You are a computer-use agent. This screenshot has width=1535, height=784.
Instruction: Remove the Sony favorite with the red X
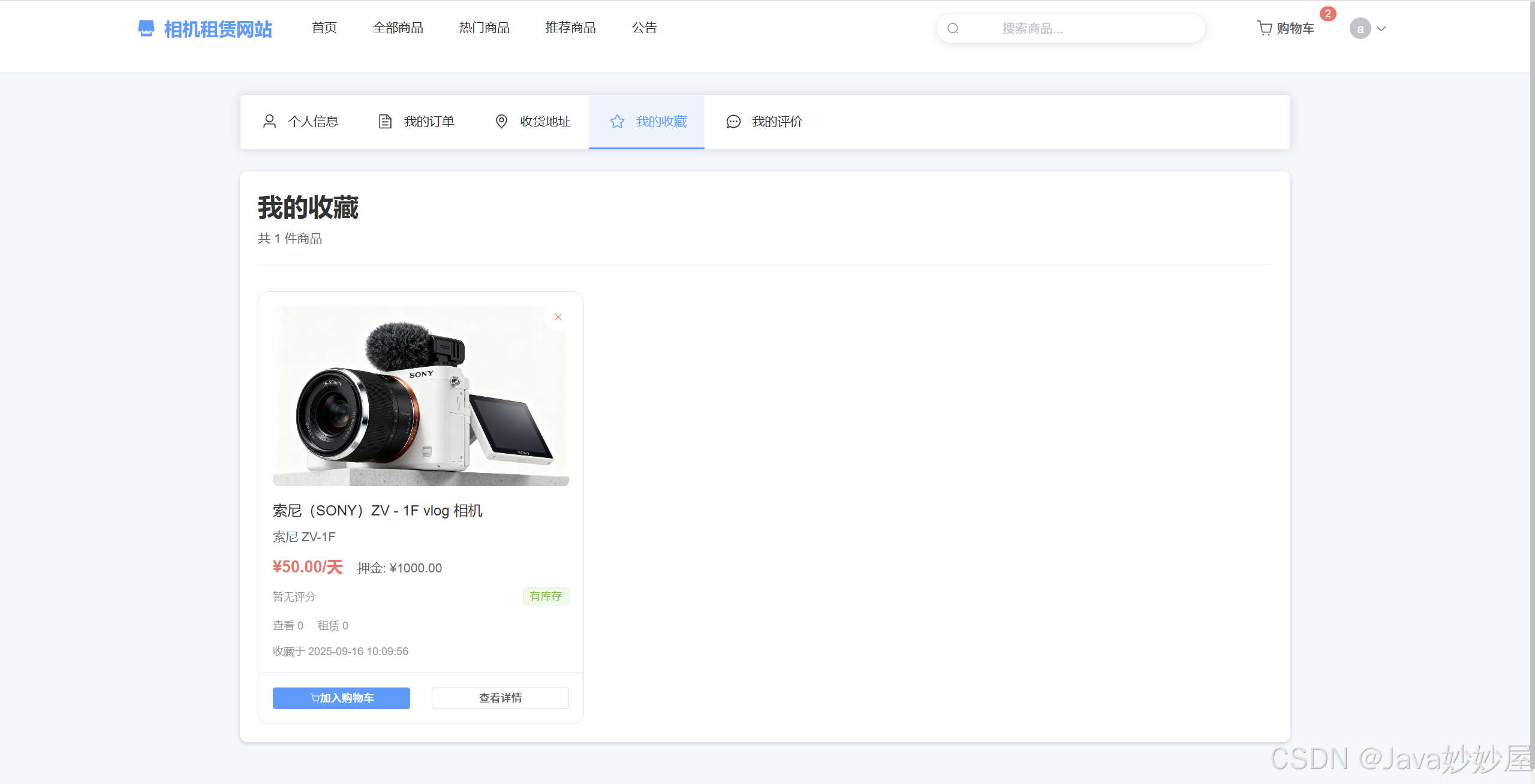[558, 317]
